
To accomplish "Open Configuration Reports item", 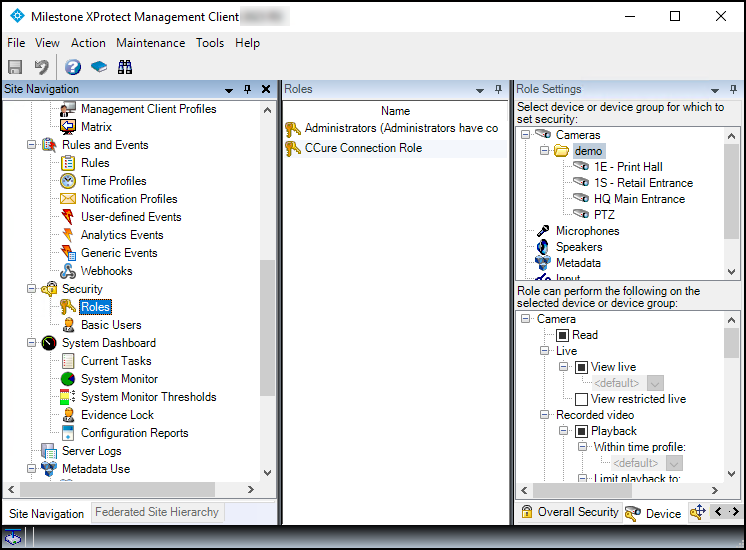I will point(135,433).
